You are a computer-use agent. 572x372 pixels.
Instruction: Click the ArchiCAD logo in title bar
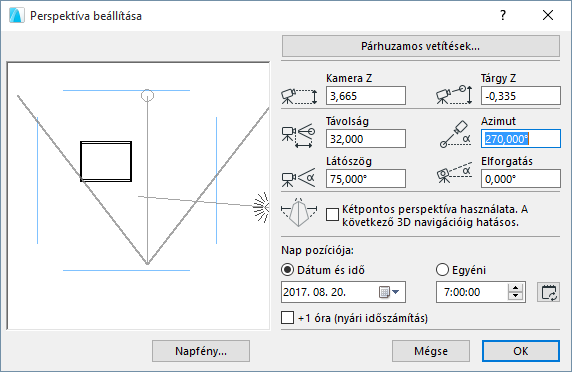[x=16, y=16]
